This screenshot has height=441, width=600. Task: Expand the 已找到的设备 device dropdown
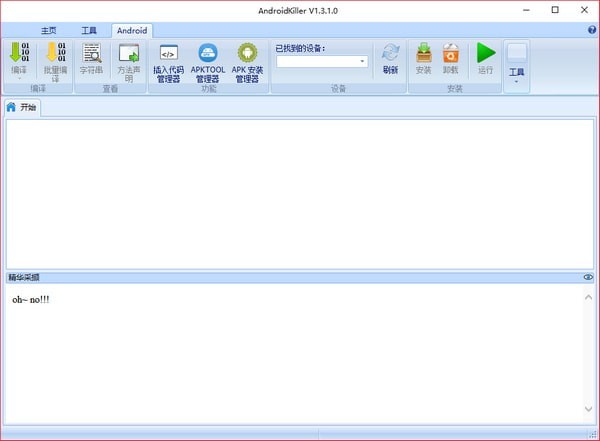(362, 62)
